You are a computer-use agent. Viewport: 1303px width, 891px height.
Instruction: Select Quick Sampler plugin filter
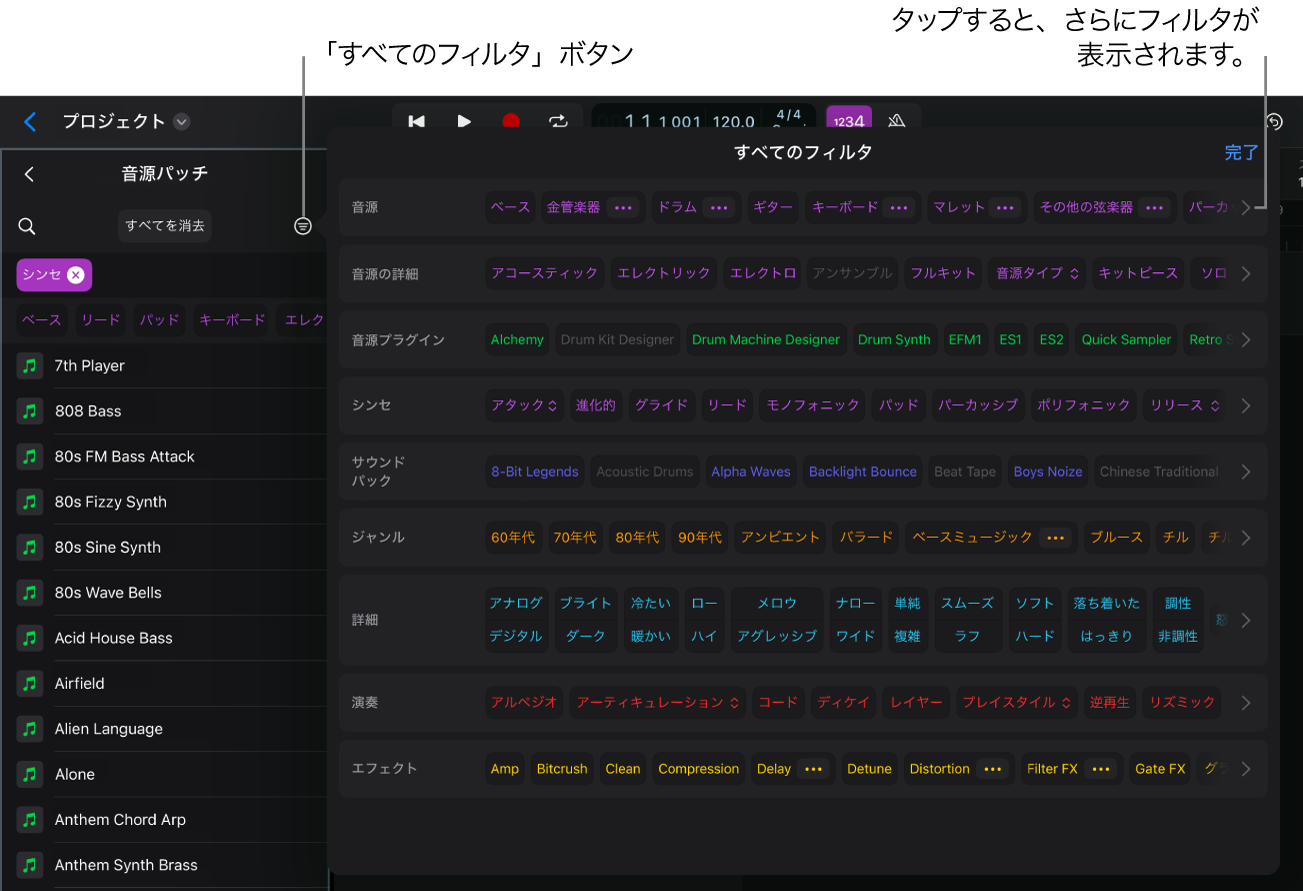pyautogui.click(x=1126, y=340)
